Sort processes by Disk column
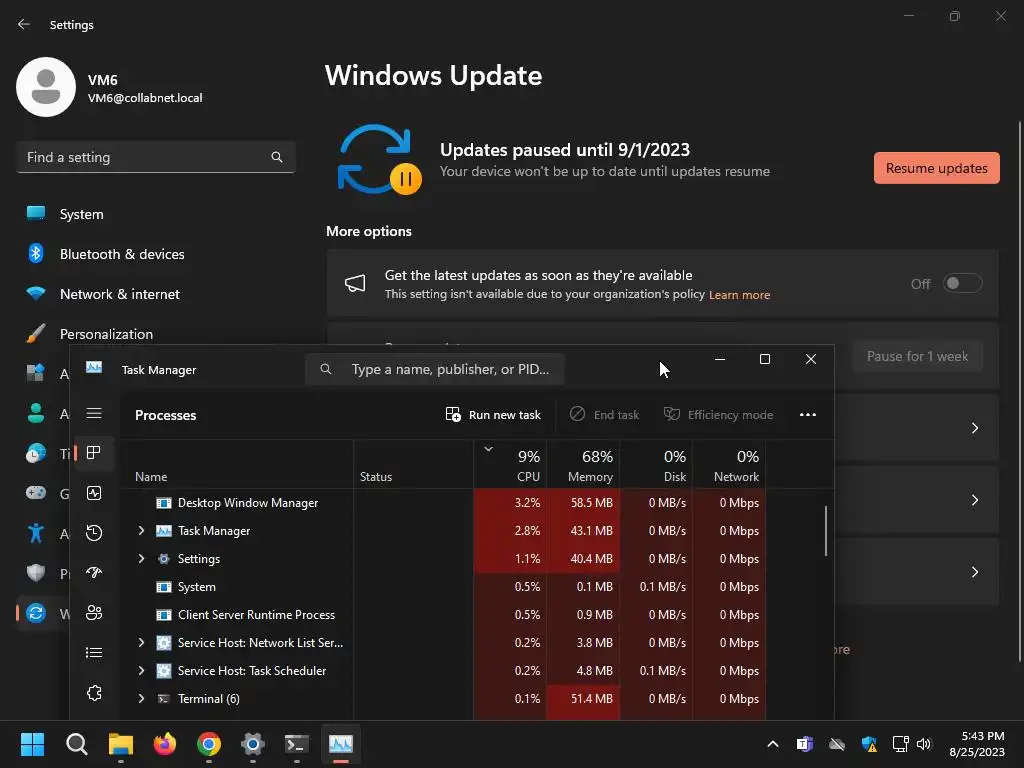The image size is (1024, 768). 656,464
